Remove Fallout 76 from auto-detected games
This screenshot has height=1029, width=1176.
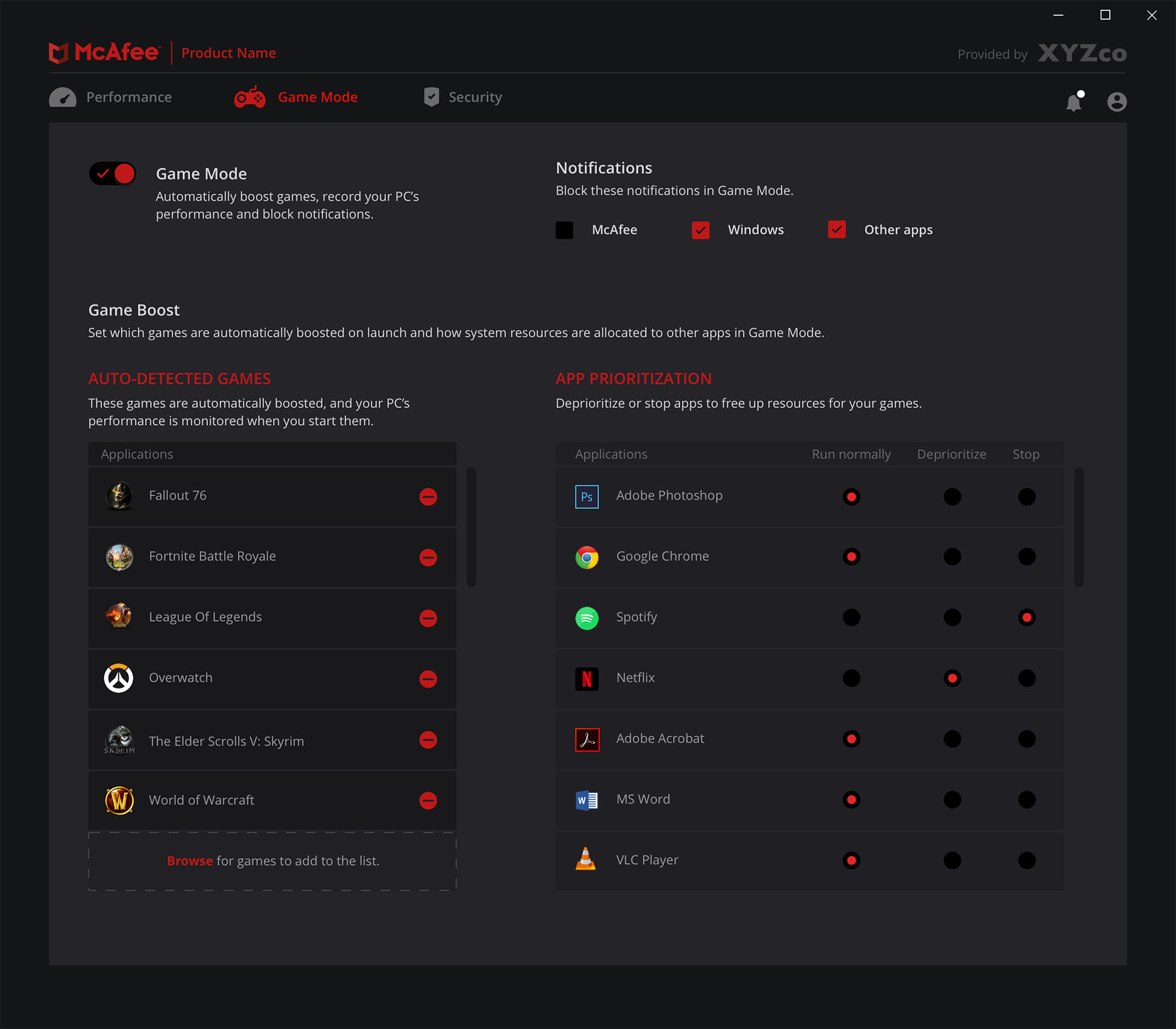coord(428,497)
